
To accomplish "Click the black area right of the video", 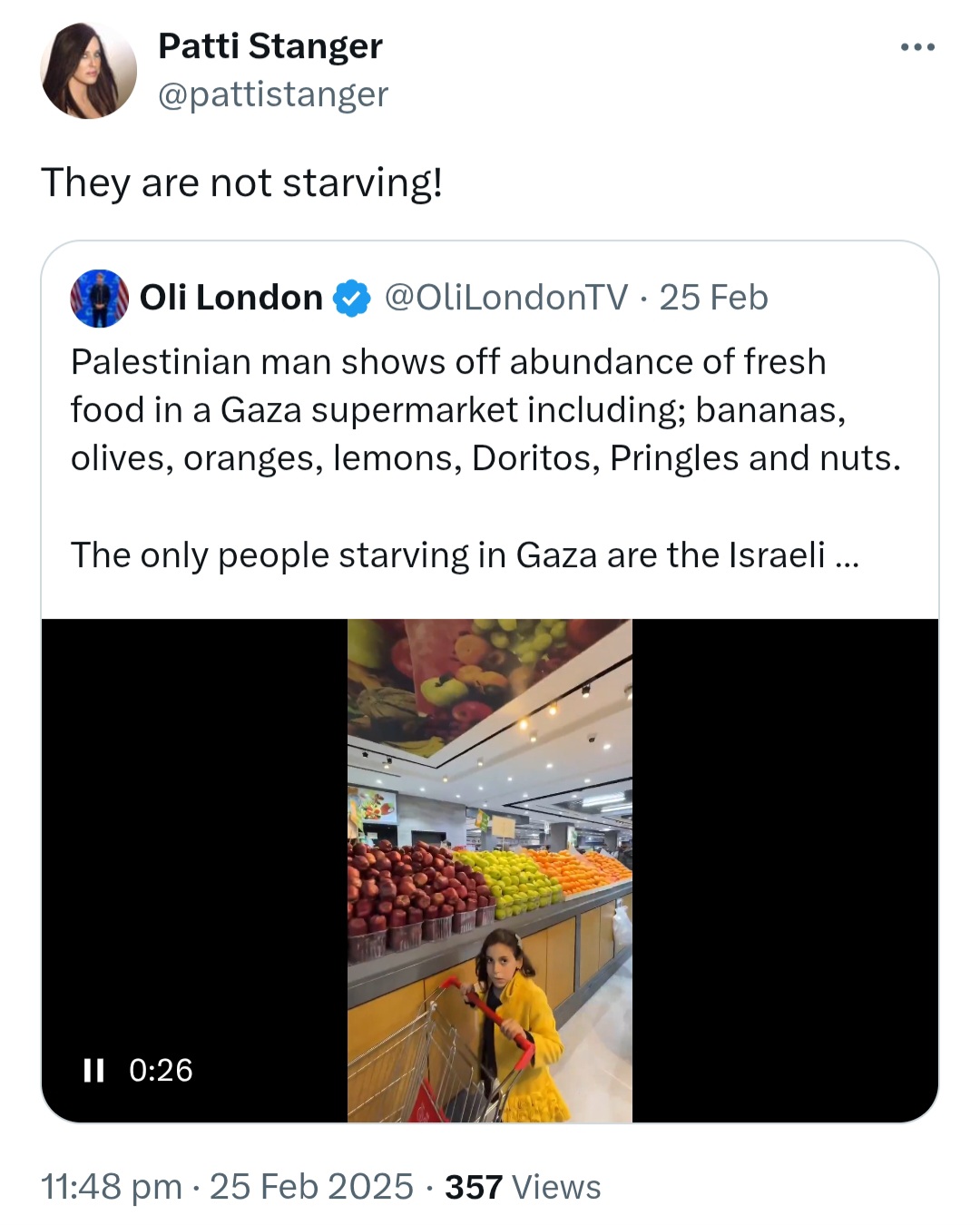I will point(785,871).
